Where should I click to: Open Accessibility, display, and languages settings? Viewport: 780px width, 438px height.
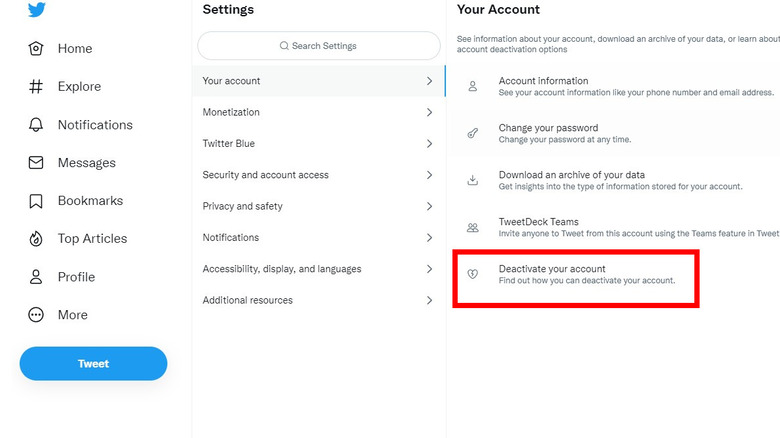point(282,269)
